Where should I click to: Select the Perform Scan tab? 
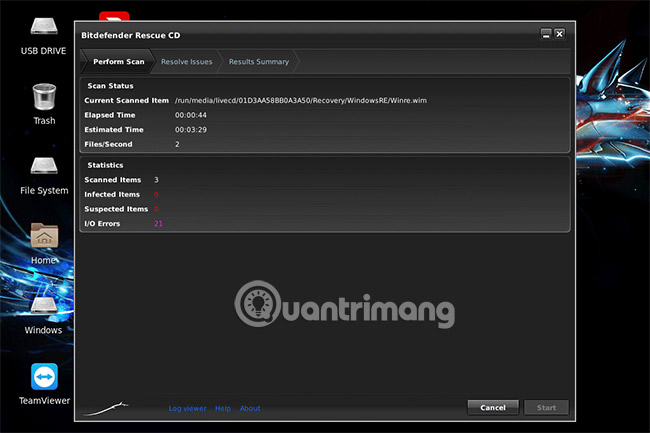click(x=117, y=62)
